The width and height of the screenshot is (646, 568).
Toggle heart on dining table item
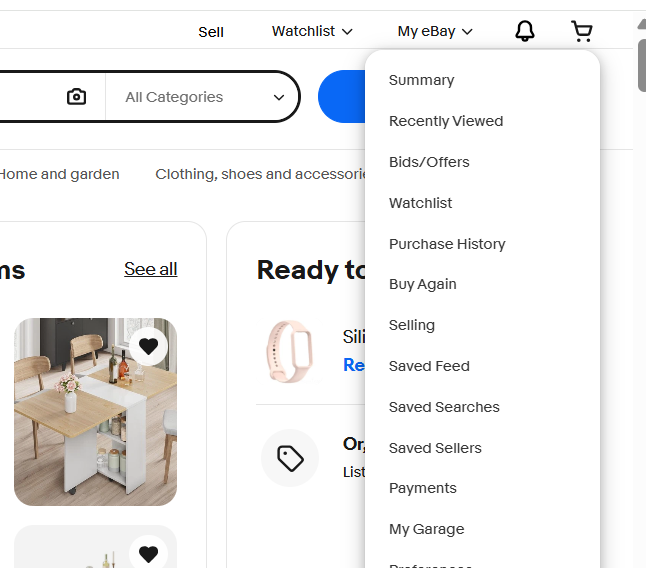[x=148, y=346]
